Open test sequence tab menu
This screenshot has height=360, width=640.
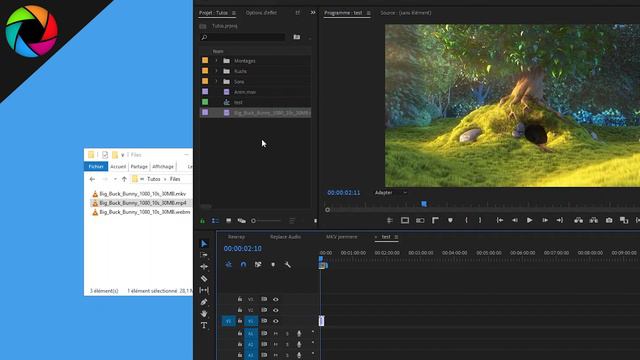coord(396,237)
